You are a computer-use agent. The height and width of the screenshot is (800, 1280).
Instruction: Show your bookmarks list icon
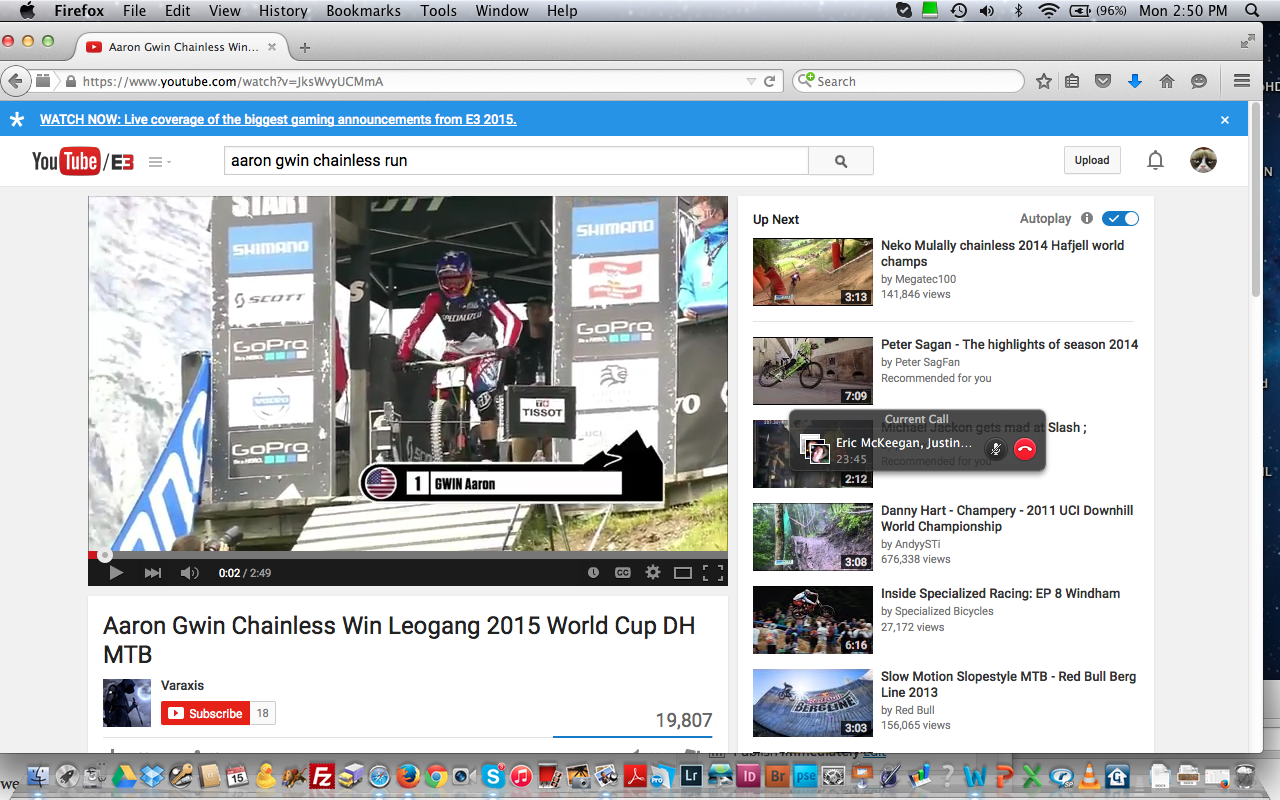pyautogui.click(x=1072, y=82)
